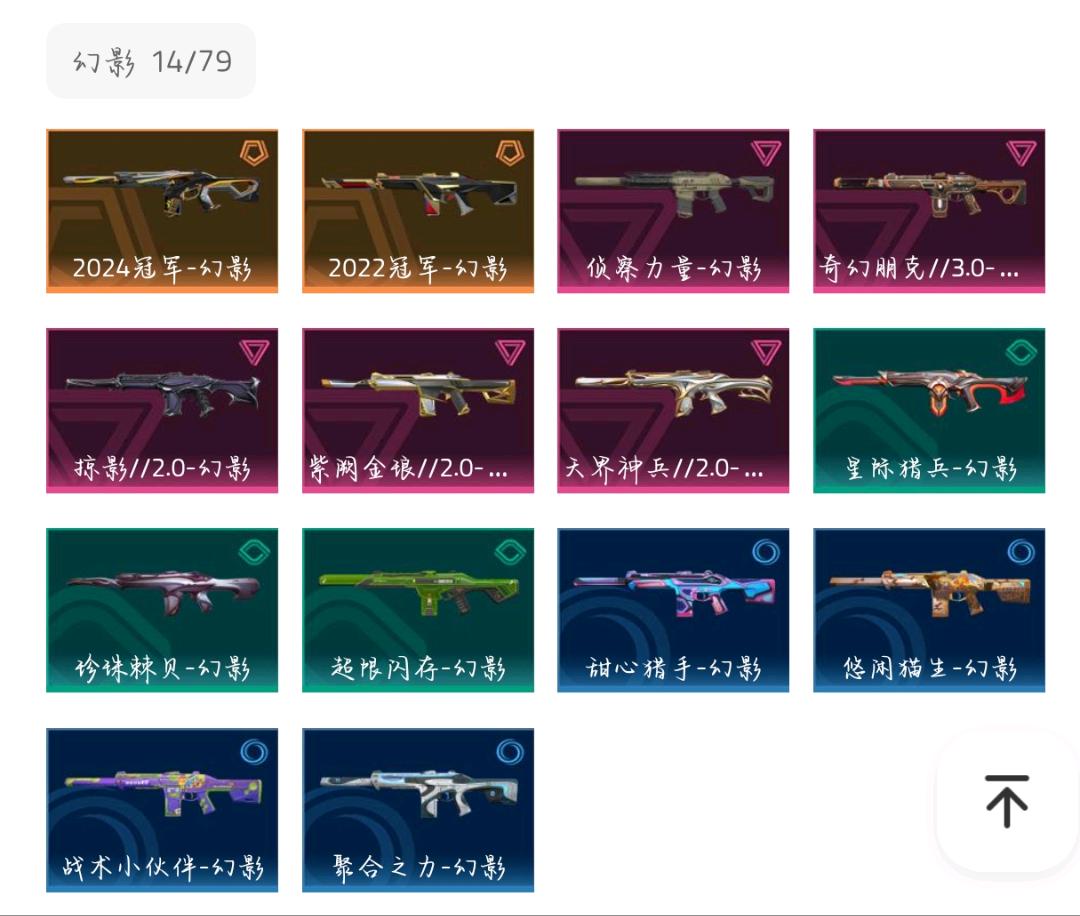This screenshot has height=916, width=1080.
Task: Select the 悠闲猫生-幻影 skin card
Action: 929,610
